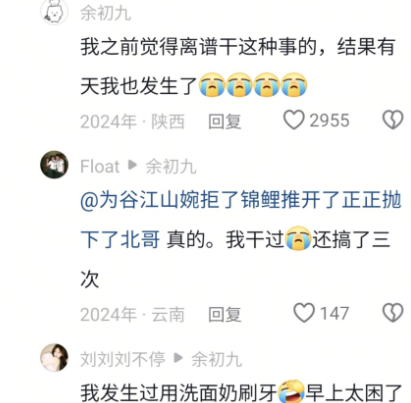Tap the 2955 like count
This screenshot has width=411, height=403.
[329, 120]
